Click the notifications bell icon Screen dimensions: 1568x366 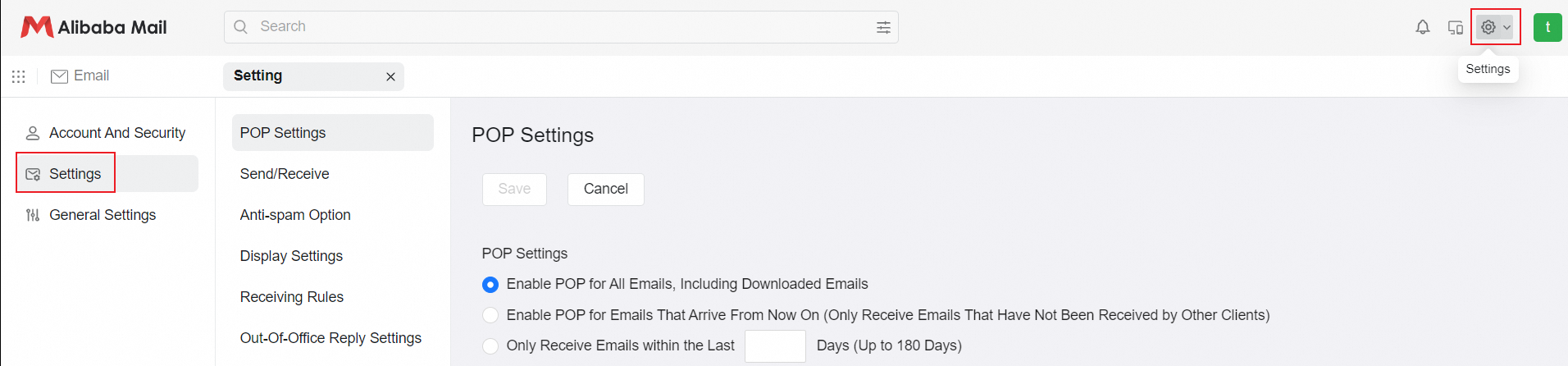point(1423,27)
